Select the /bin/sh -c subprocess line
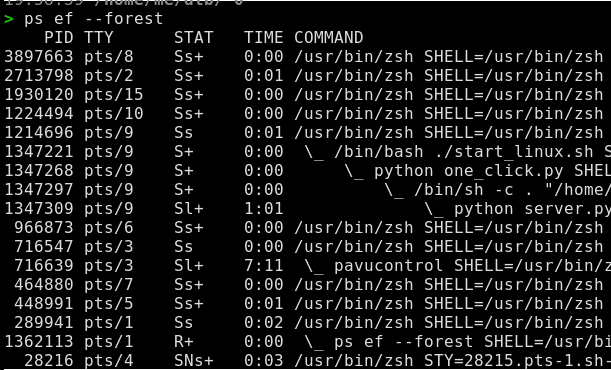Image resolution: width=611 pixels, height=370 pixels. [x=306, y=190]
